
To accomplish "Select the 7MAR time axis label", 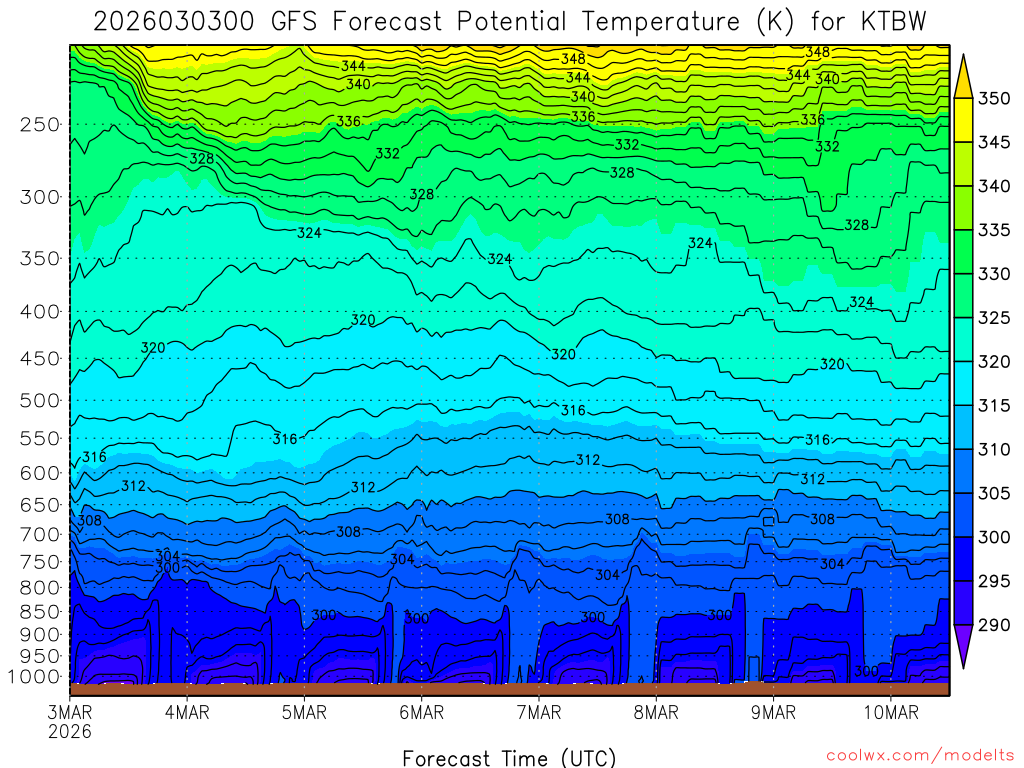I will click(539, 712).
